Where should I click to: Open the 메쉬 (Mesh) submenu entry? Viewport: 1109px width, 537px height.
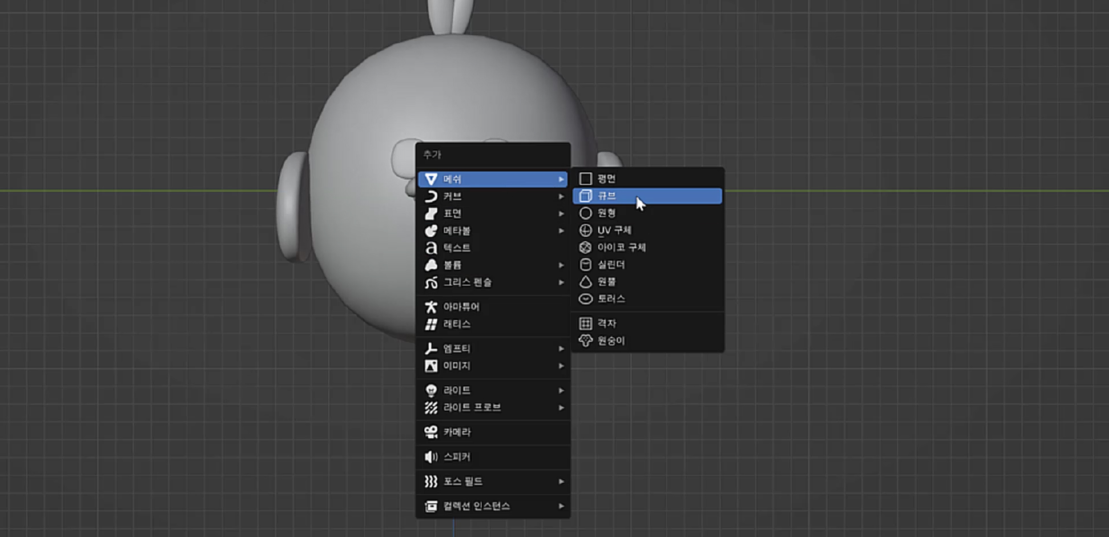coord(493,179)
